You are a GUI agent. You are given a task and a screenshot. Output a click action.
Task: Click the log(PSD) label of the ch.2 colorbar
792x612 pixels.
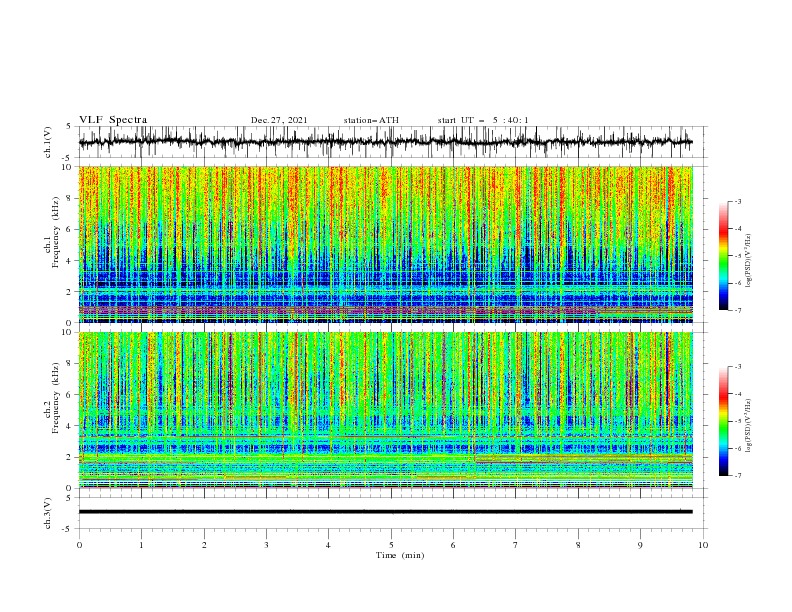pyautogui.click(x=749, y=425)
